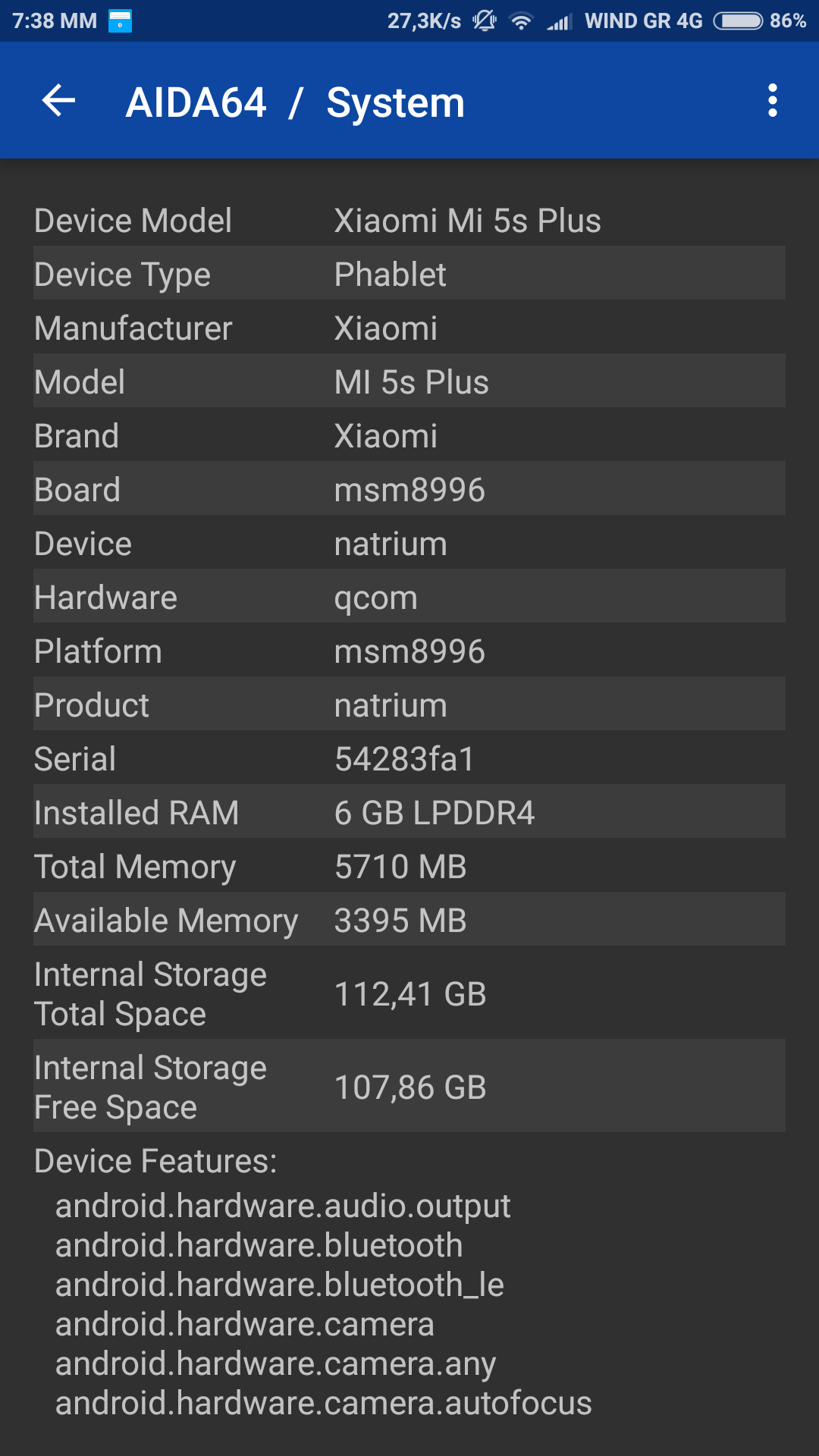Tap the AIDA64 / System title

pos(295,102)
